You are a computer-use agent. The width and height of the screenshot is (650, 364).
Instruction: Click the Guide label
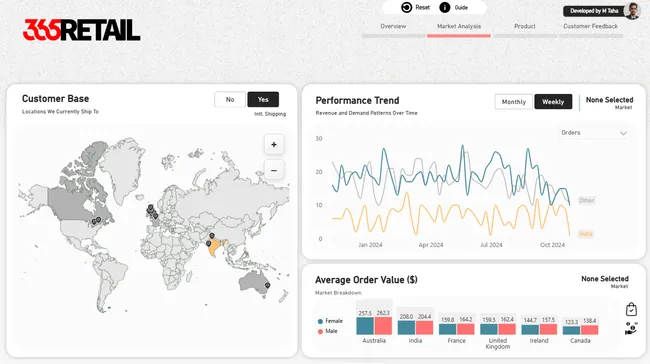pos(461,7)
